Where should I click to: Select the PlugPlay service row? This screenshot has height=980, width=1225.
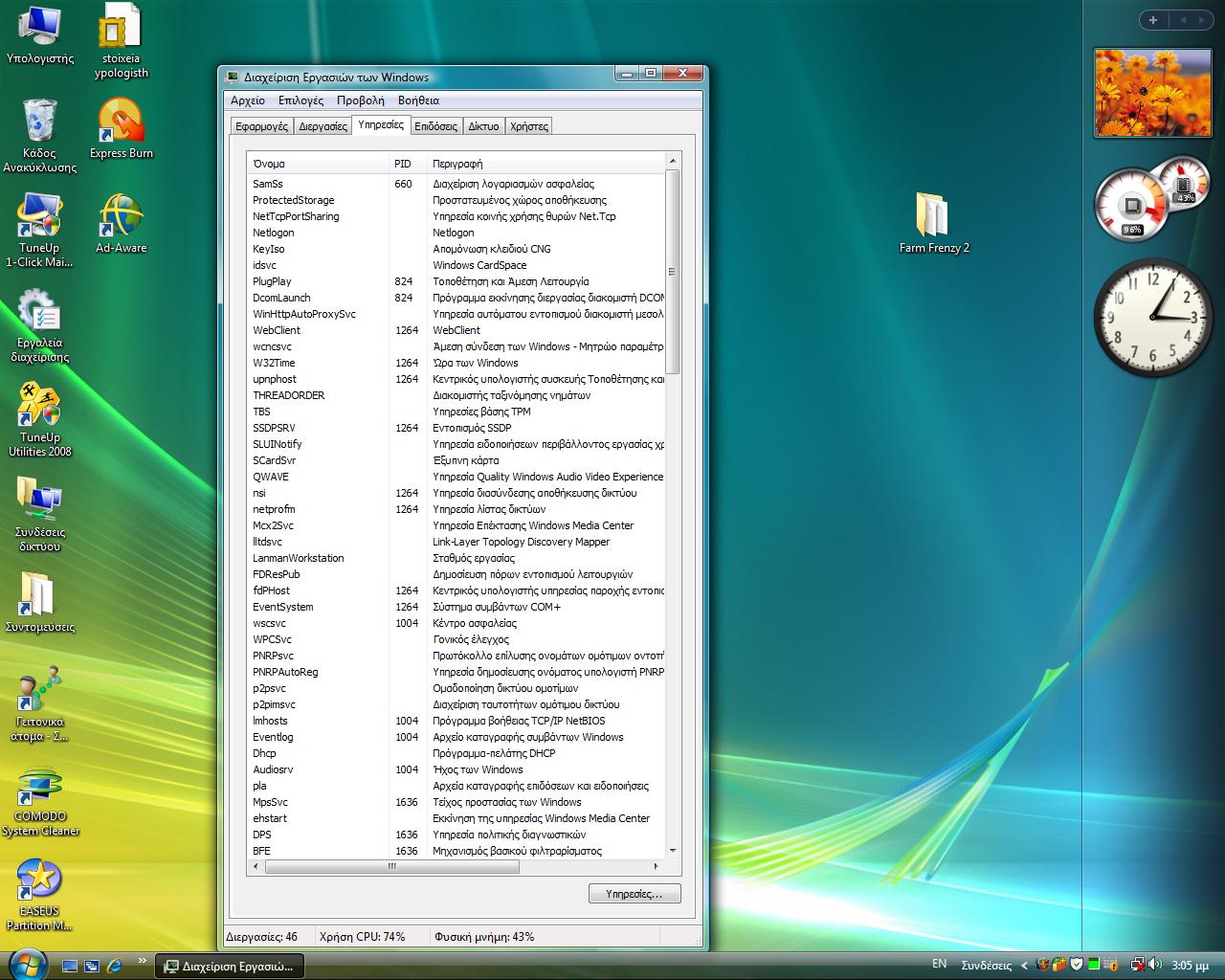(457, 281)
